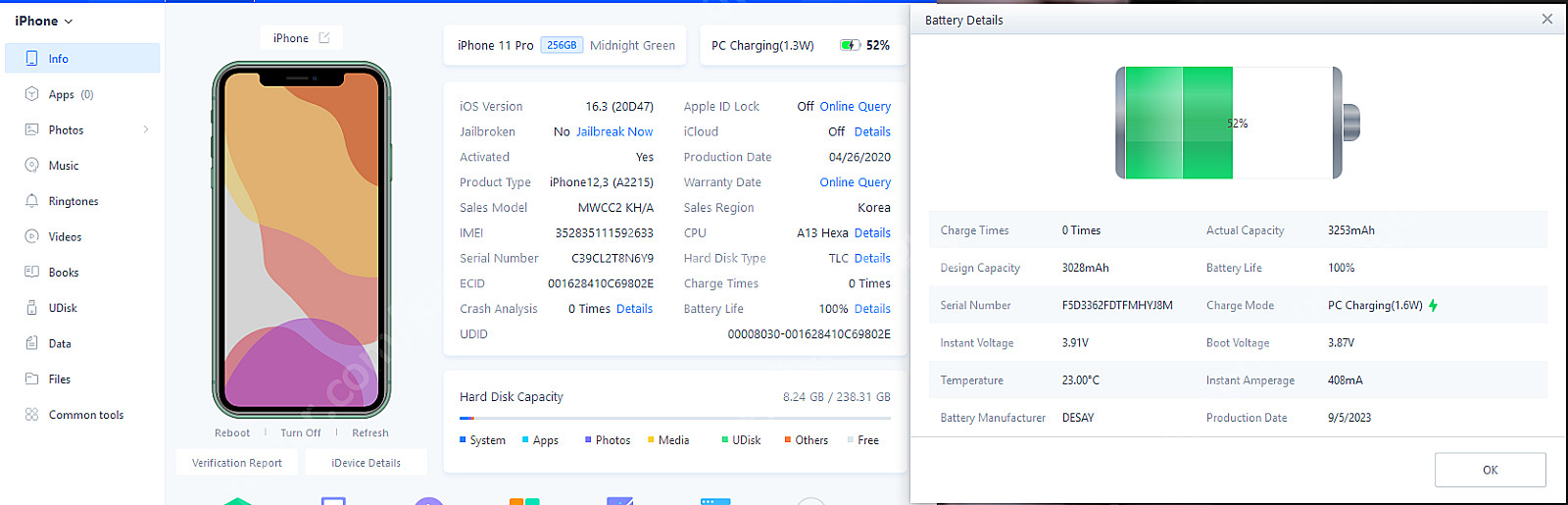Select Instant Amperage value 408mA
The width and height of the screenshot is (1568, 505).
tap(1346, 380)
